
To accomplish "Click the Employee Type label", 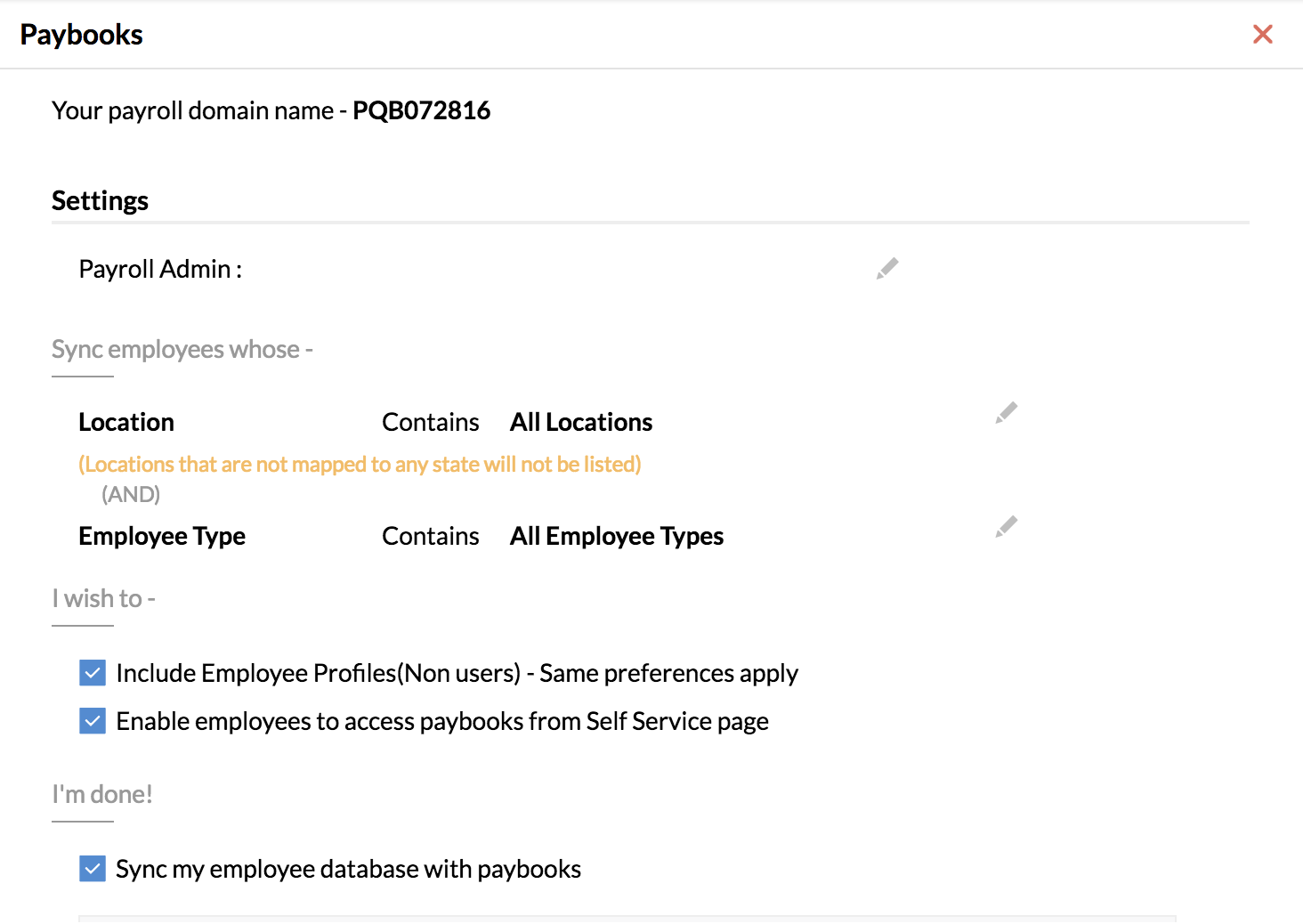I will tap(162, 536).
